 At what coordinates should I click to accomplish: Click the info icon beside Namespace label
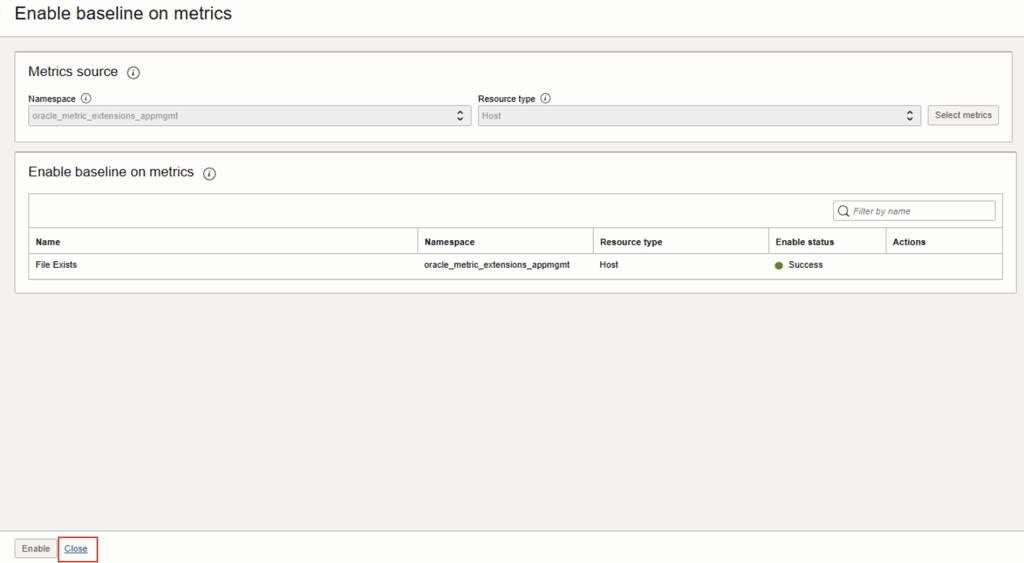pyautogui.click(x=86, y=99)
